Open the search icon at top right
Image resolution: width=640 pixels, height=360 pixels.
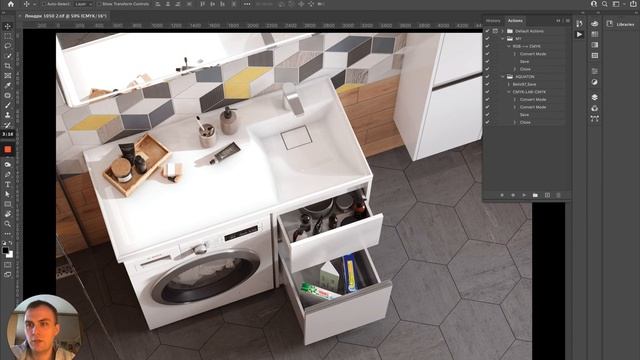pyautogui.click(x=605, y=4)
